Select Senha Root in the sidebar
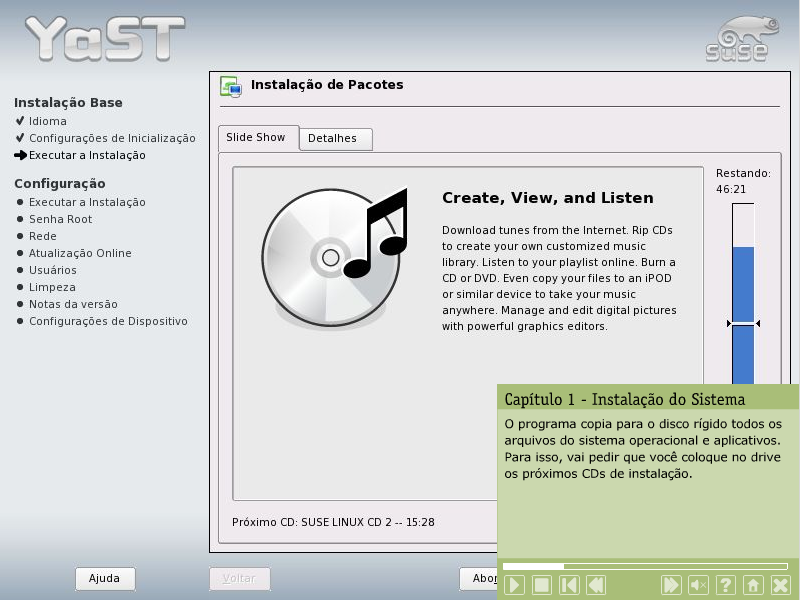Image resolution: width=800 pixels, height=600 pixels. pos(60,219)
